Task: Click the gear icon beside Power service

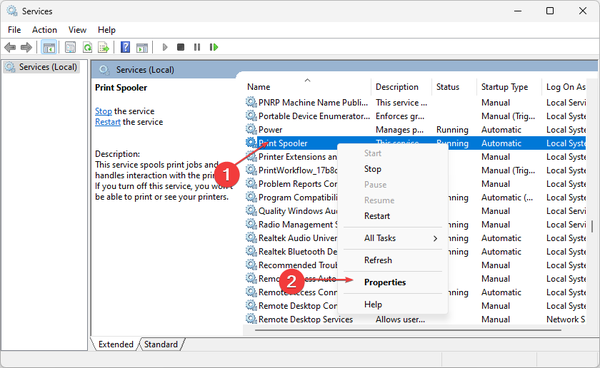Action: click(x=251, y=129)
